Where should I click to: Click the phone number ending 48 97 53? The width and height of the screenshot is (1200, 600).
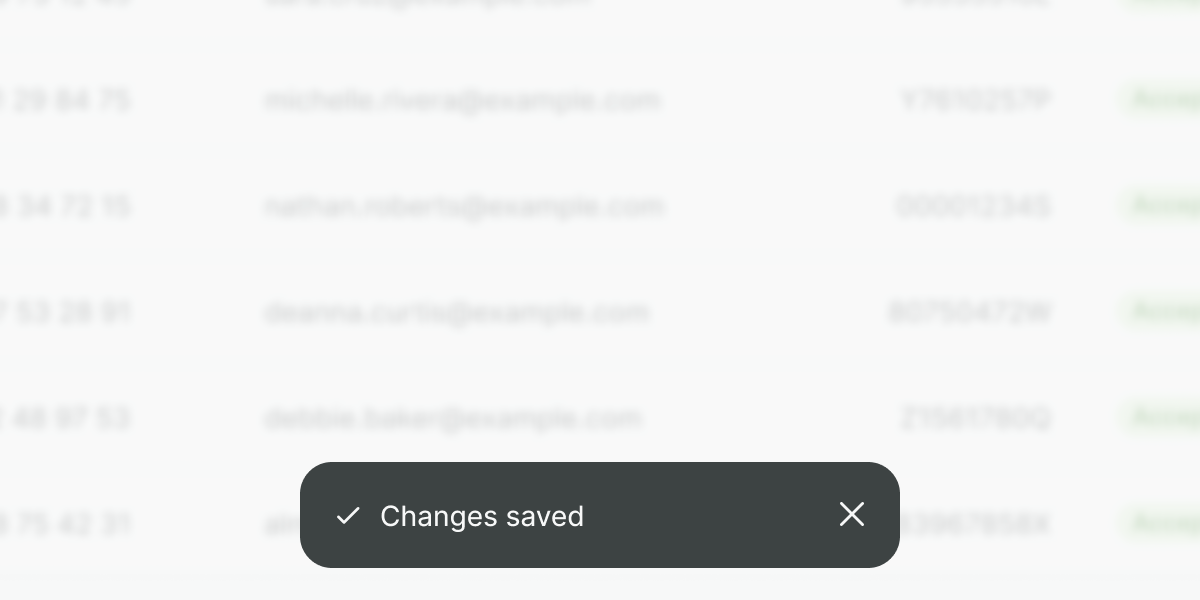pos(65,418)
